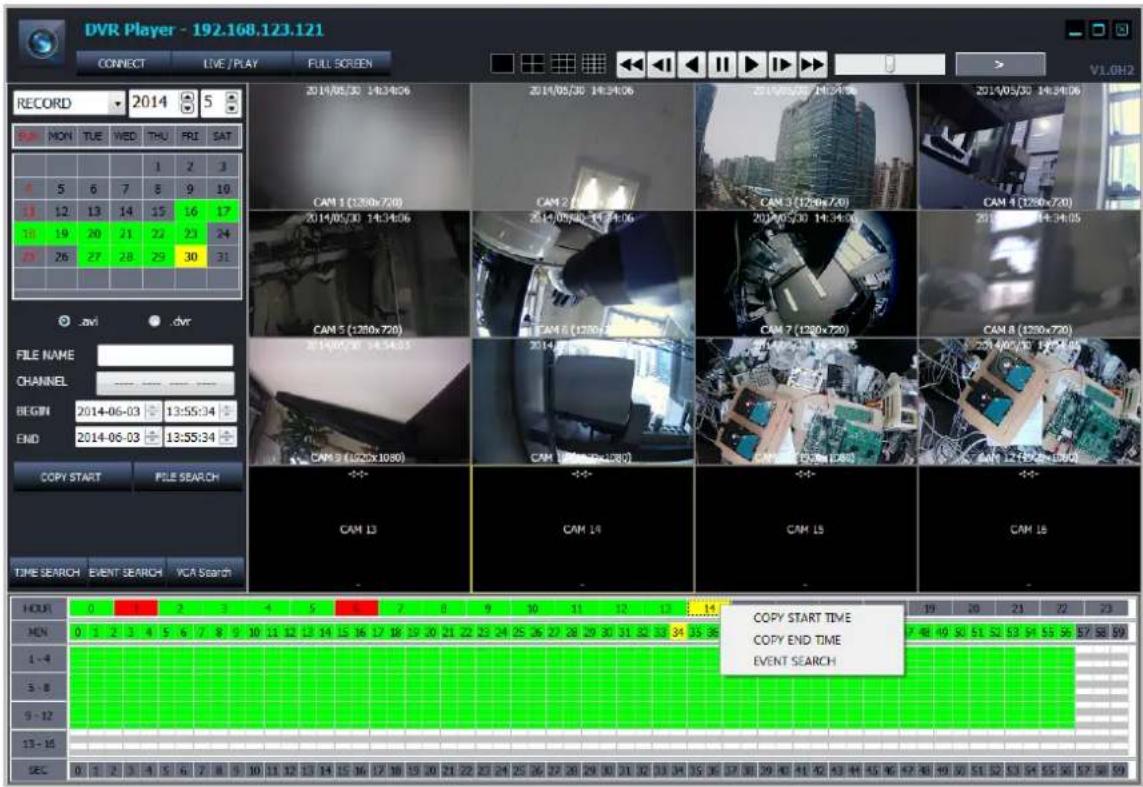The height and width of the screenshot is (787, 1143).
Task: Click the DVR Player globe logo icon
Action: tap(42, 43)
